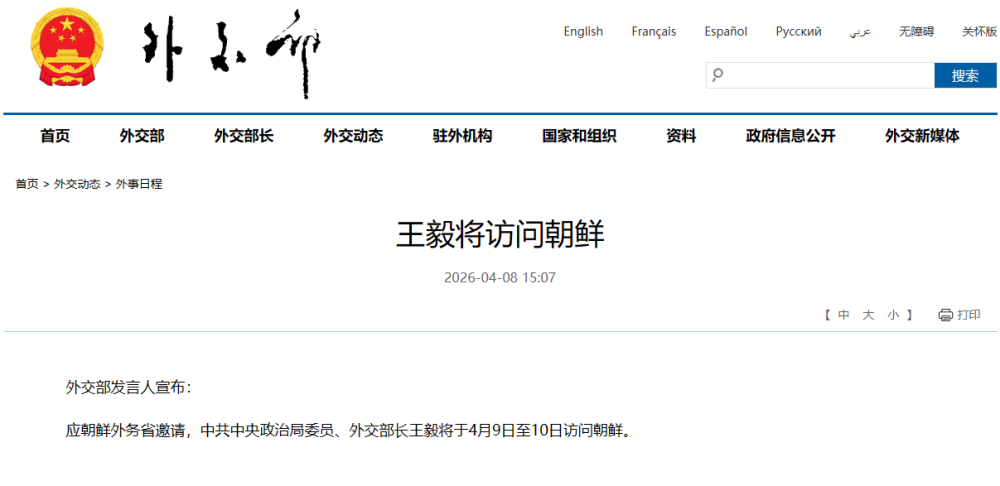The image size is (1000, 486).
Task: Open 政府信息公开 navigation item
Action: tap(790, 136)
